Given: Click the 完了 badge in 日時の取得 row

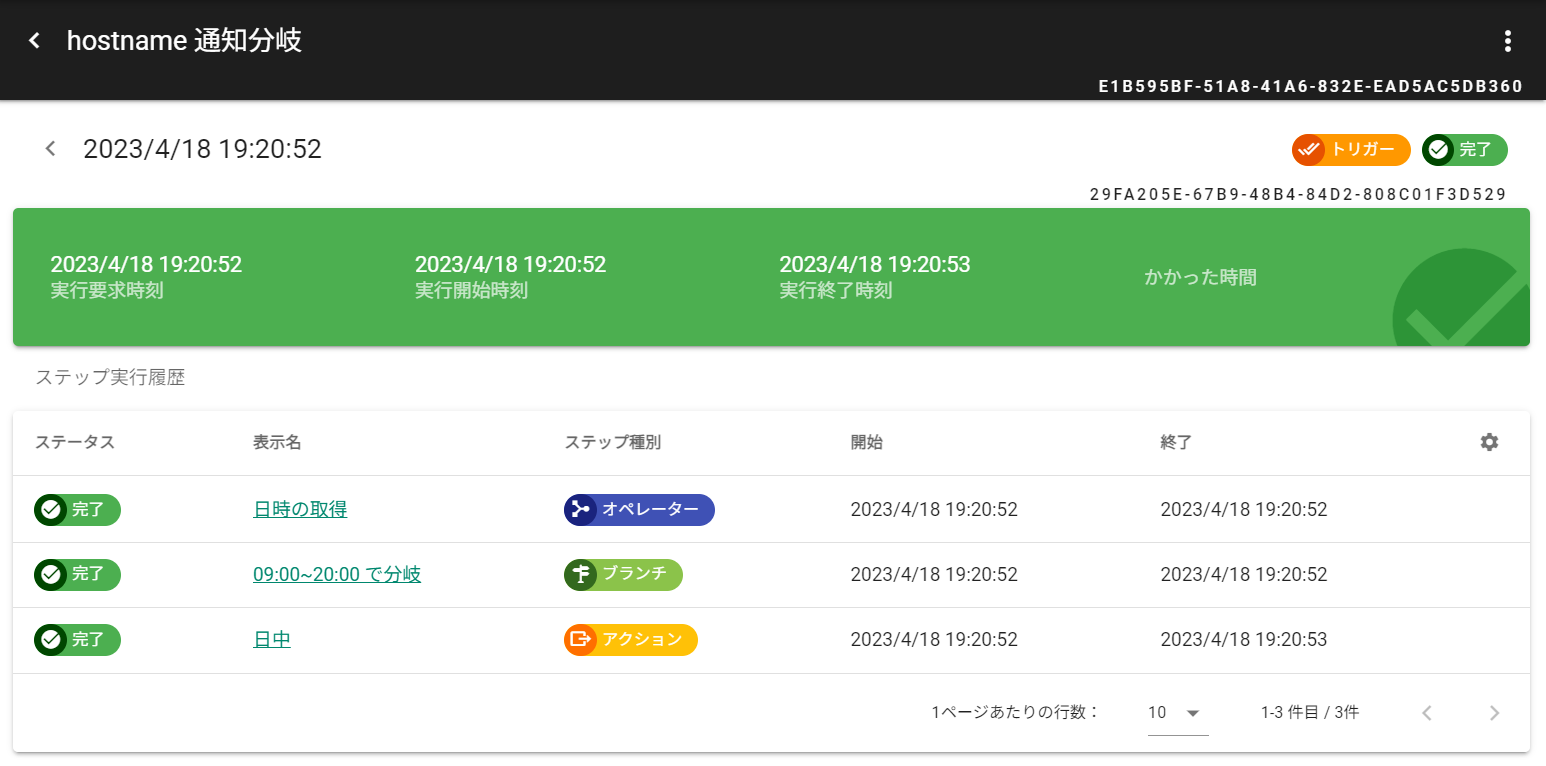Looking at the screenshot, I should tap(77, 510).
